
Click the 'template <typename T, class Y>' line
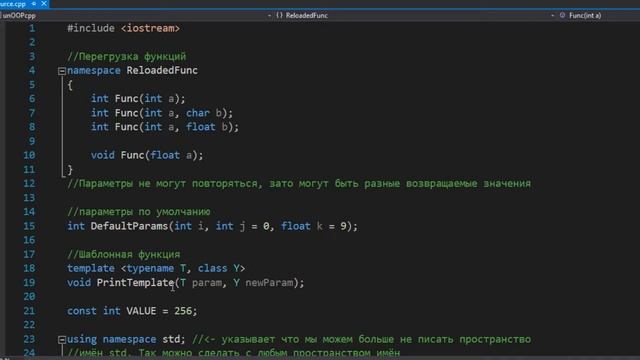[156, 268]
